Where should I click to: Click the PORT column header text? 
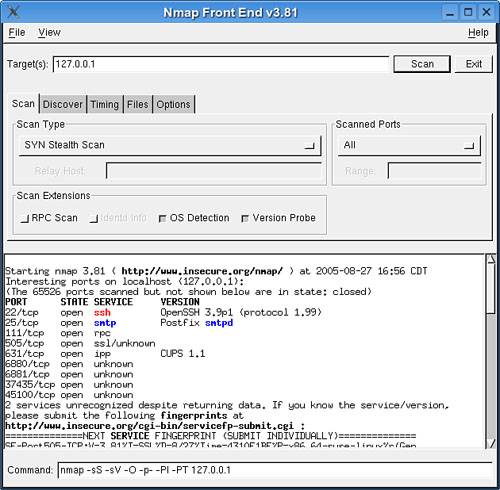click(16, 302)
